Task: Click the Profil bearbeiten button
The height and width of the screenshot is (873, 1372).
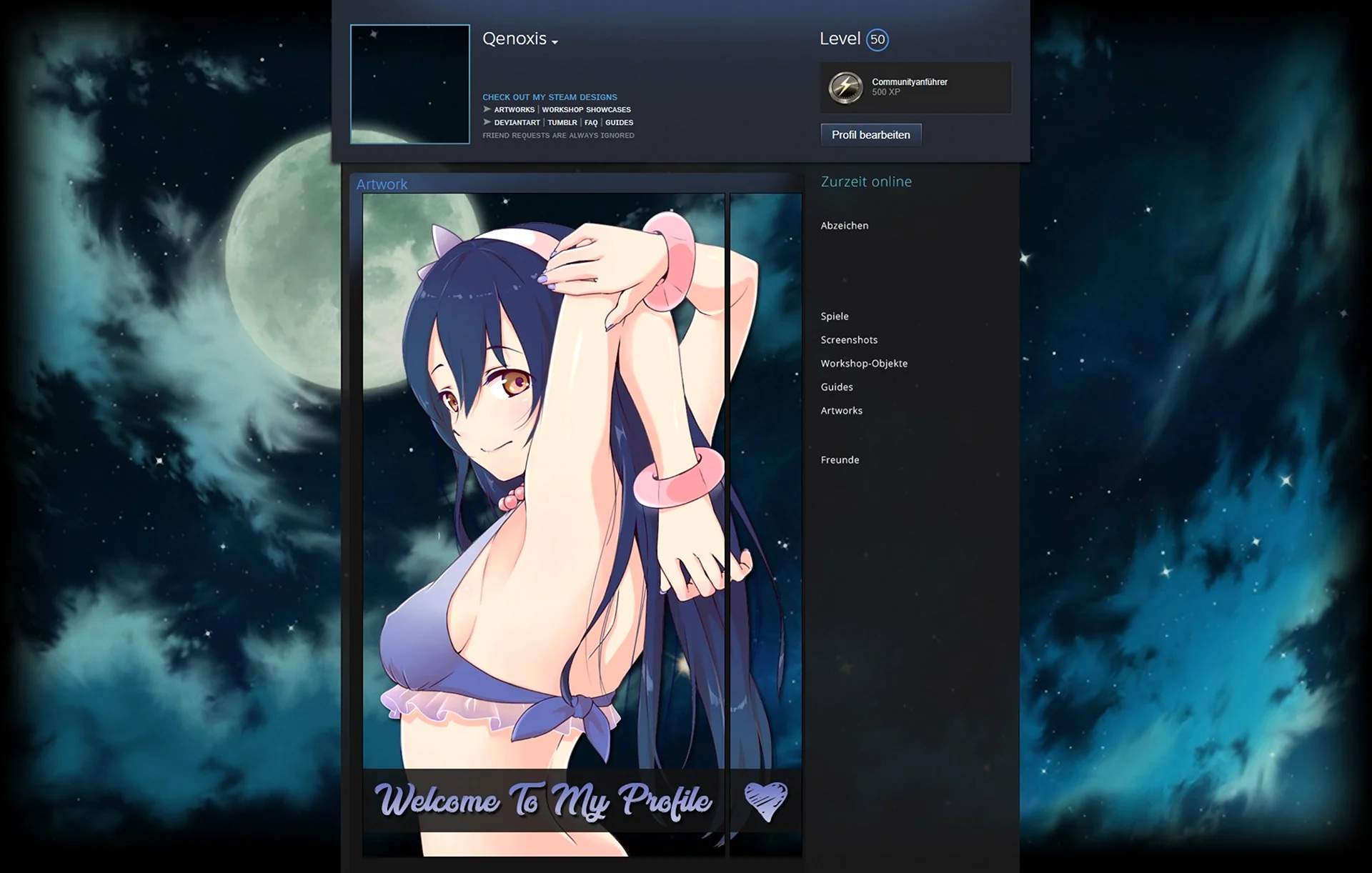Action: [870, 135]
